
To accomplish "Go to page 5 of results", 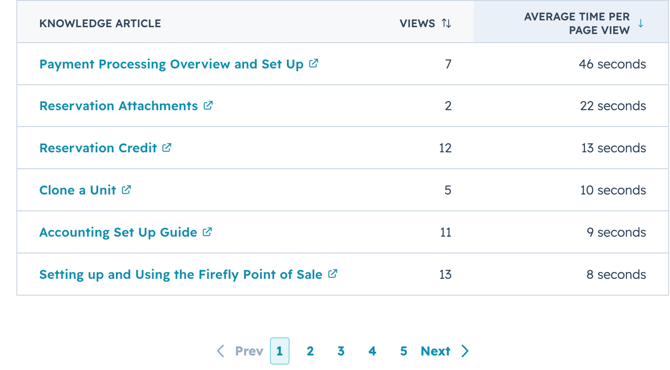I will 403,351.
